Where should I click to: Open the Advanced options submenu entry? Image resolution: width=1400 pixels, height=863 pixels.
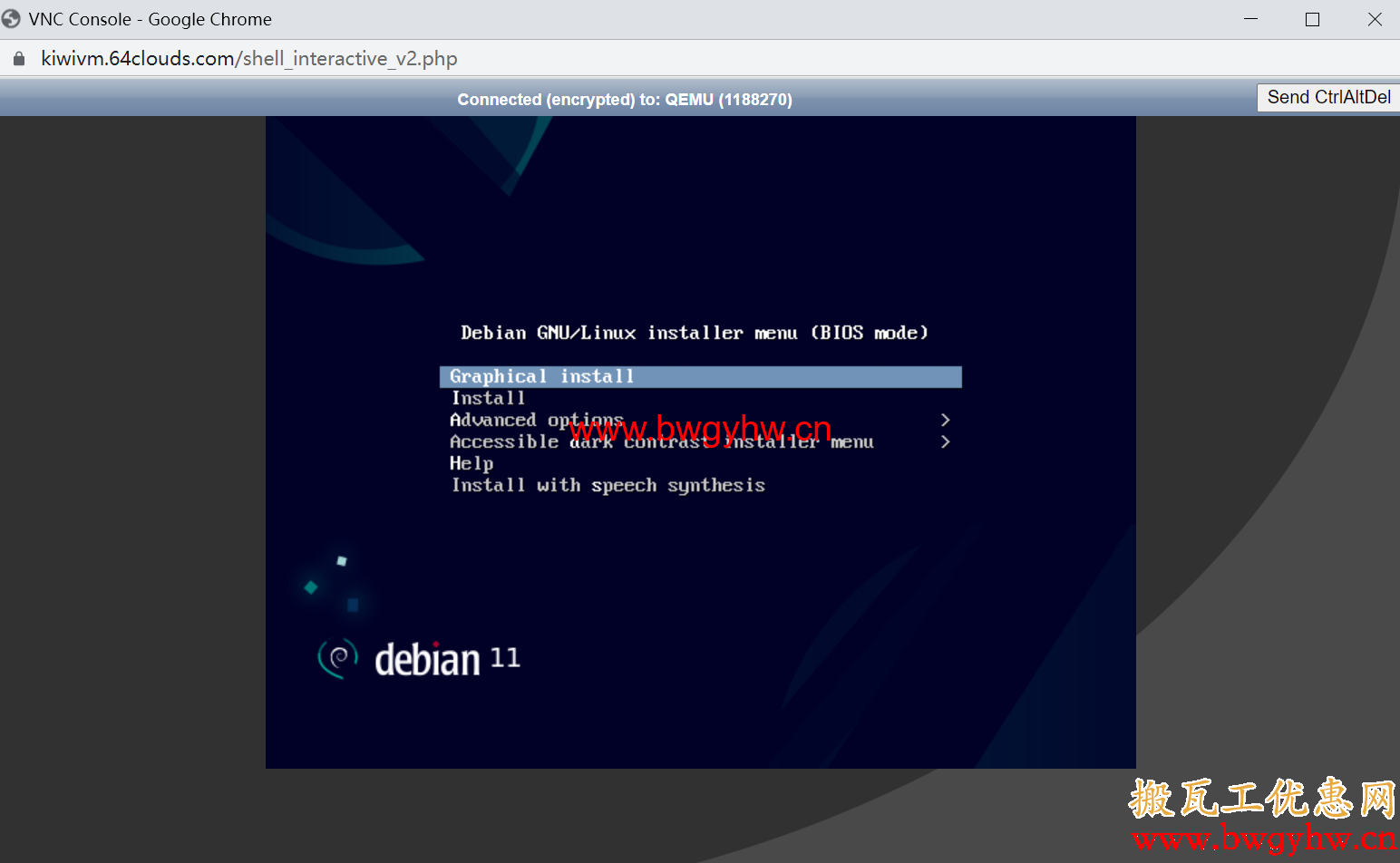coord(537,420)
